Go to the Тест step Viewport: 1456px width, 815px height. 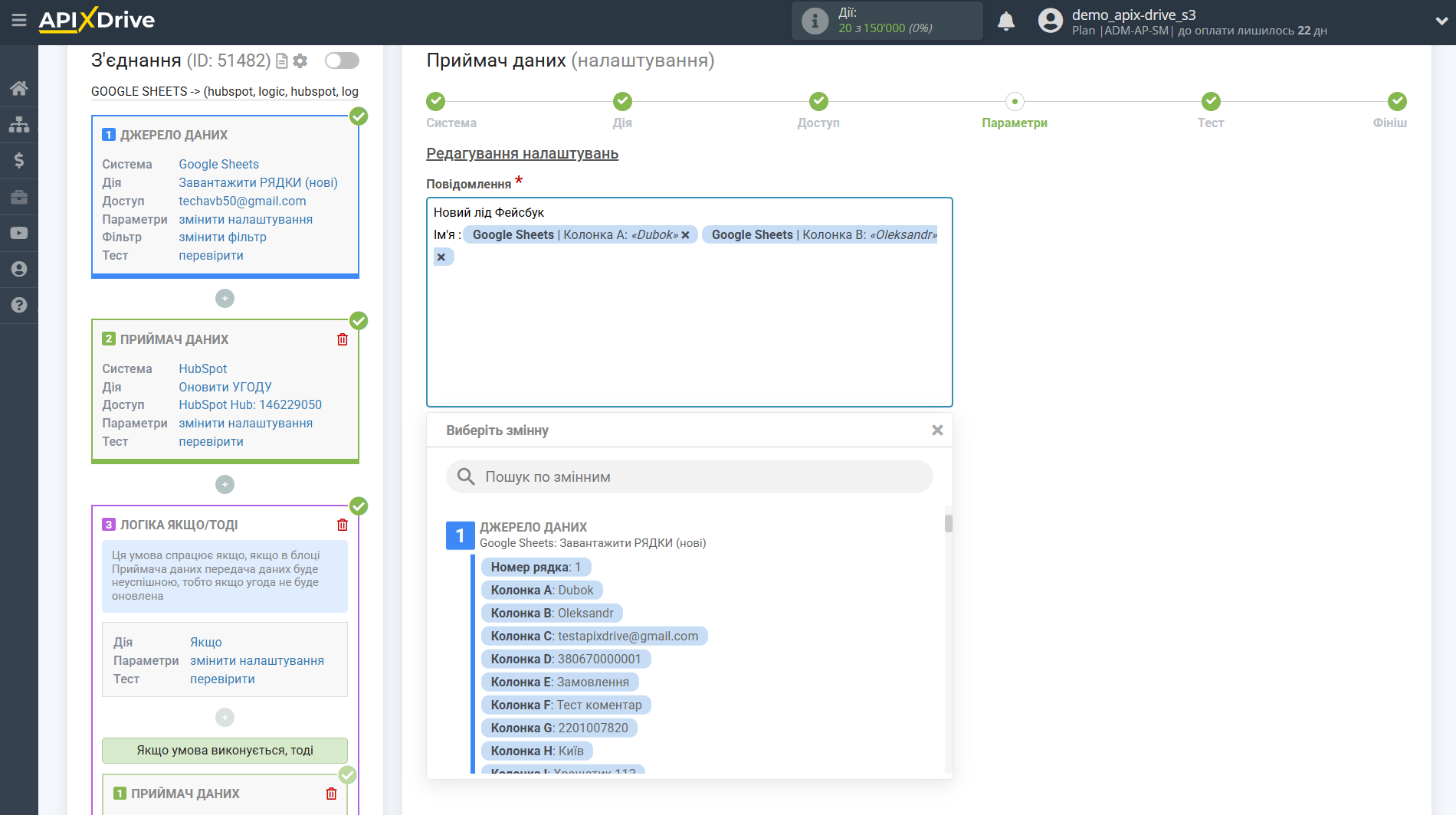tap(1211, 101)
